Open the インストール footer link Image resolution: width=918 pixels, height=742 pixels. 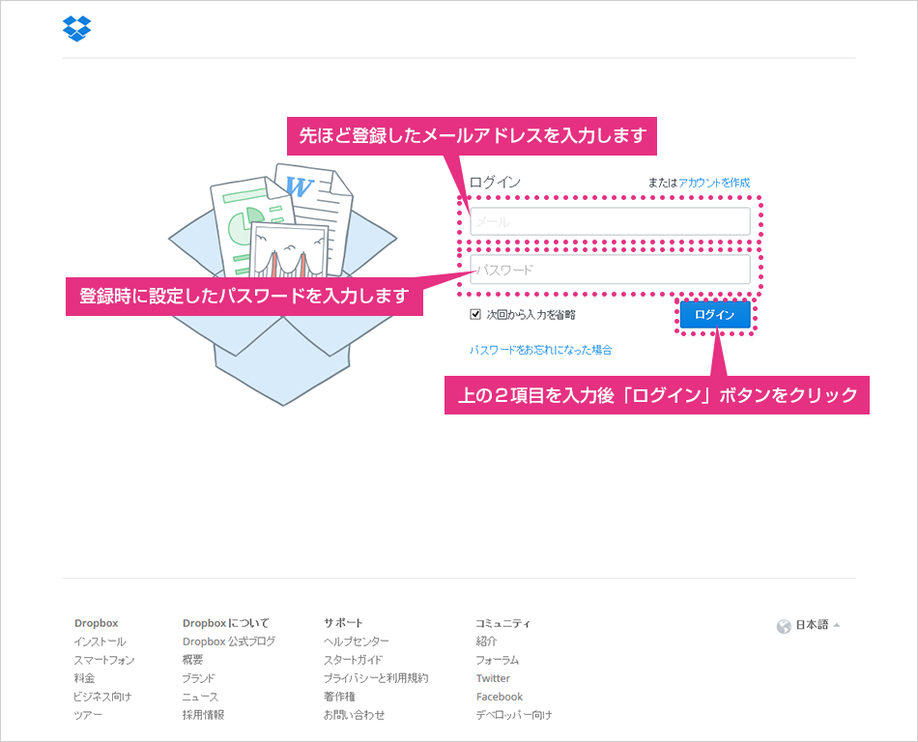tap(100, 642)
